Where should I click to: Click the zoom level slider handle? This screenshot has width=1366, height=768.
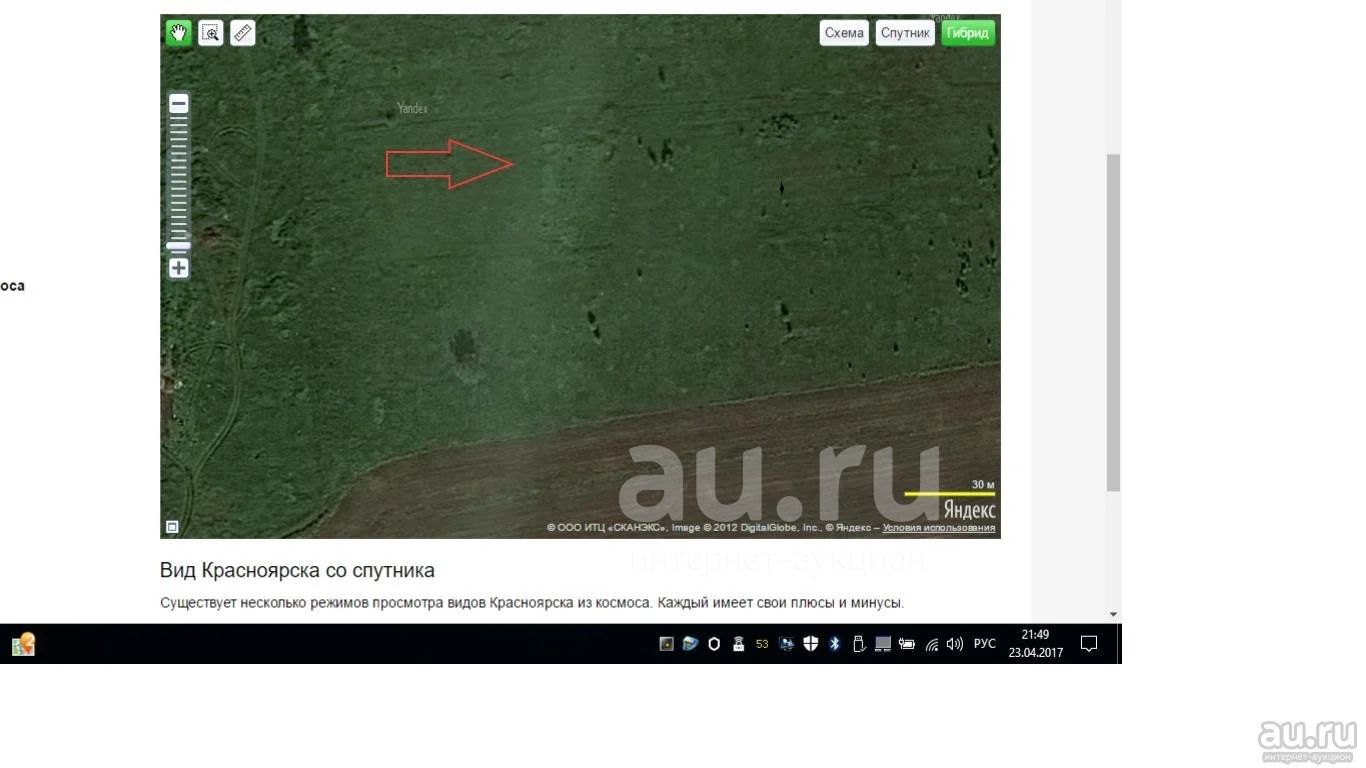tap(179, 245)
